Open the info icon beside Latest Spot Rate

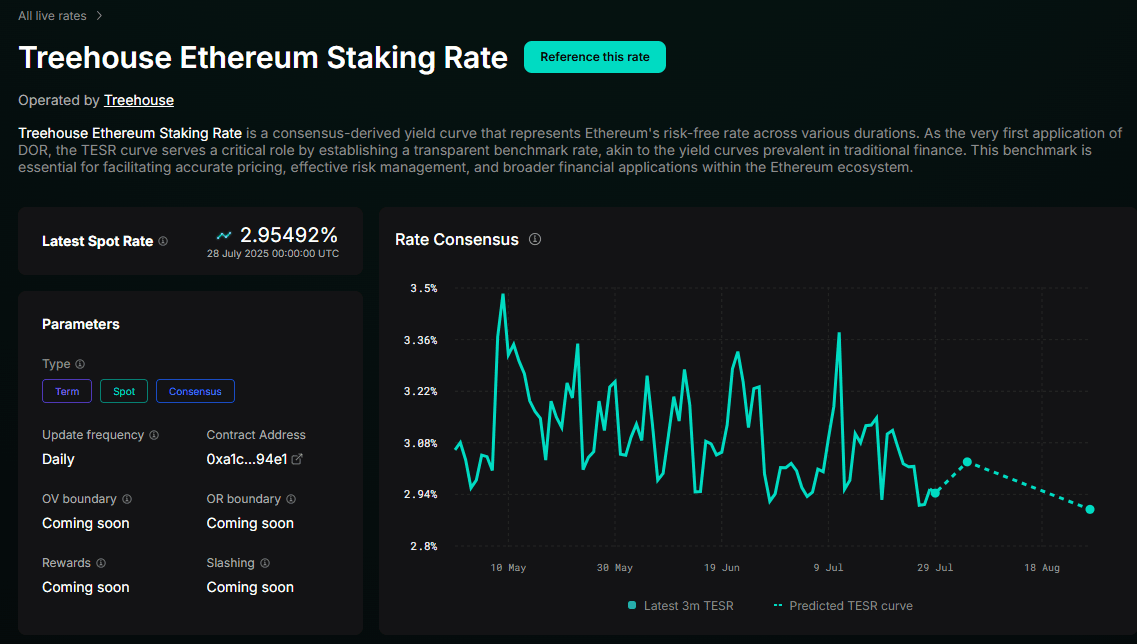pos(163,242)
